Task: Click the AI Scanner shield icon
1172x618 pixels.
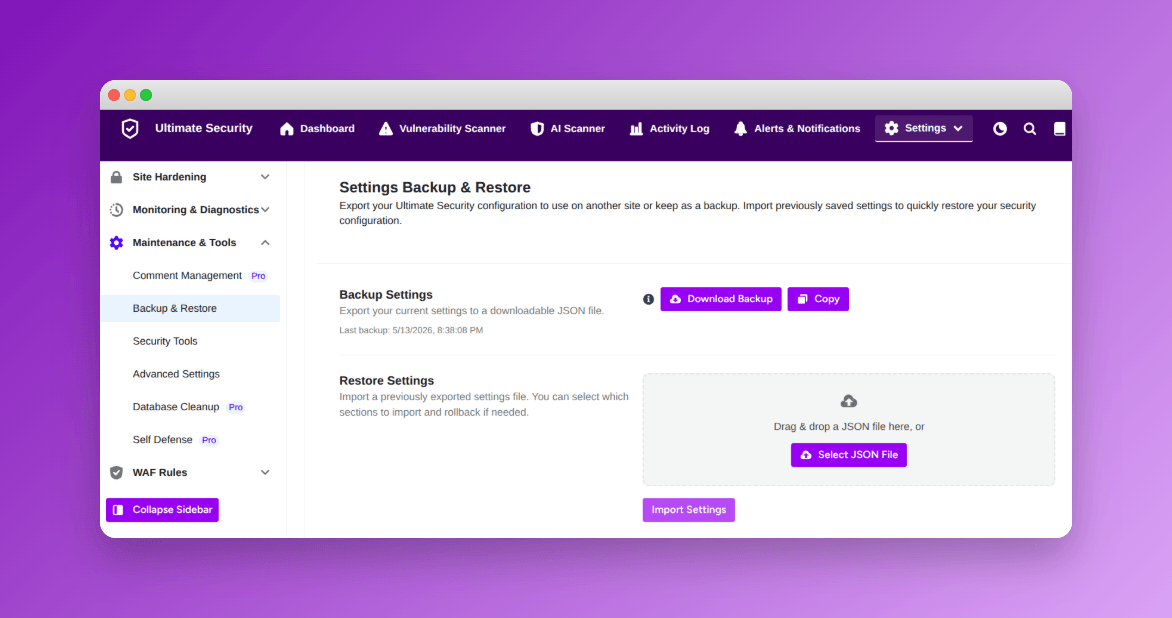Action: 537,129
